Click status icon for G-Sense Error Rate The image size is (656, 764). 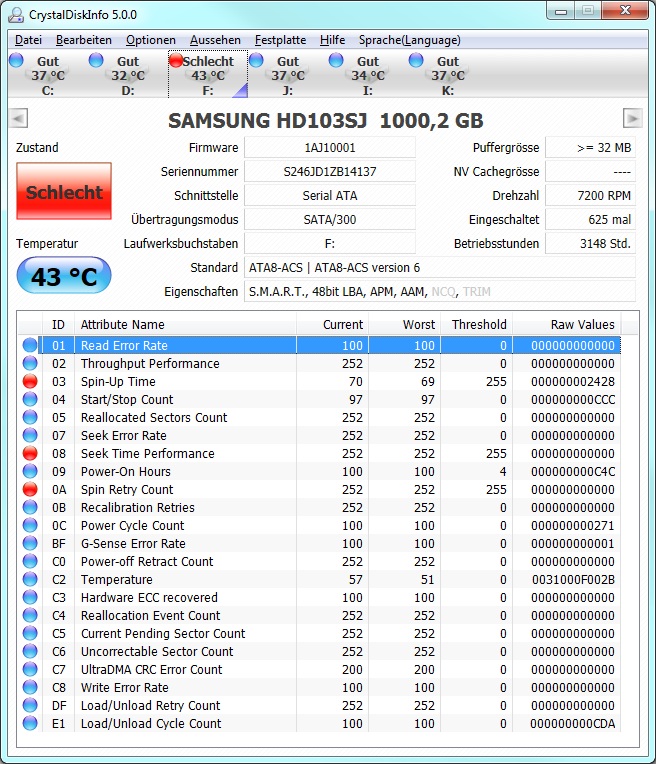[30, 543]
